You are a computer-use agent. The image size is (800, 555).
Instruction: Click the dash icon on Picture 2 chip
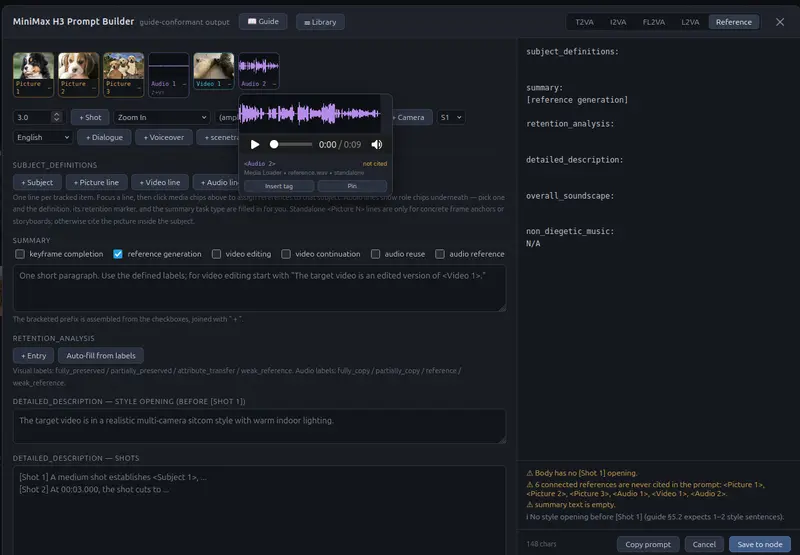(x=94, y=88)
